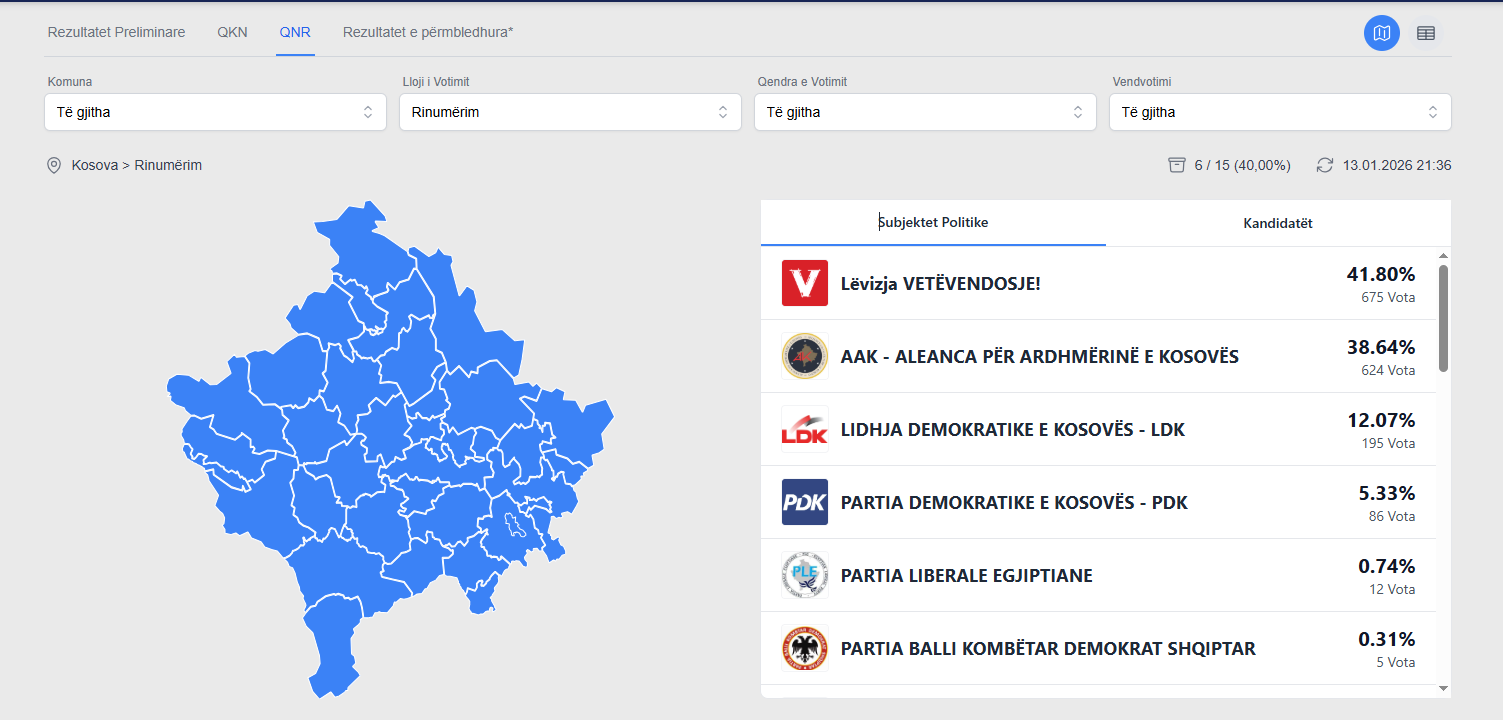Image resolution: width=1503 pixels, height=720 pixels.
Task: Open the Vendvotimi dropdown
Action: (1280, 112)
